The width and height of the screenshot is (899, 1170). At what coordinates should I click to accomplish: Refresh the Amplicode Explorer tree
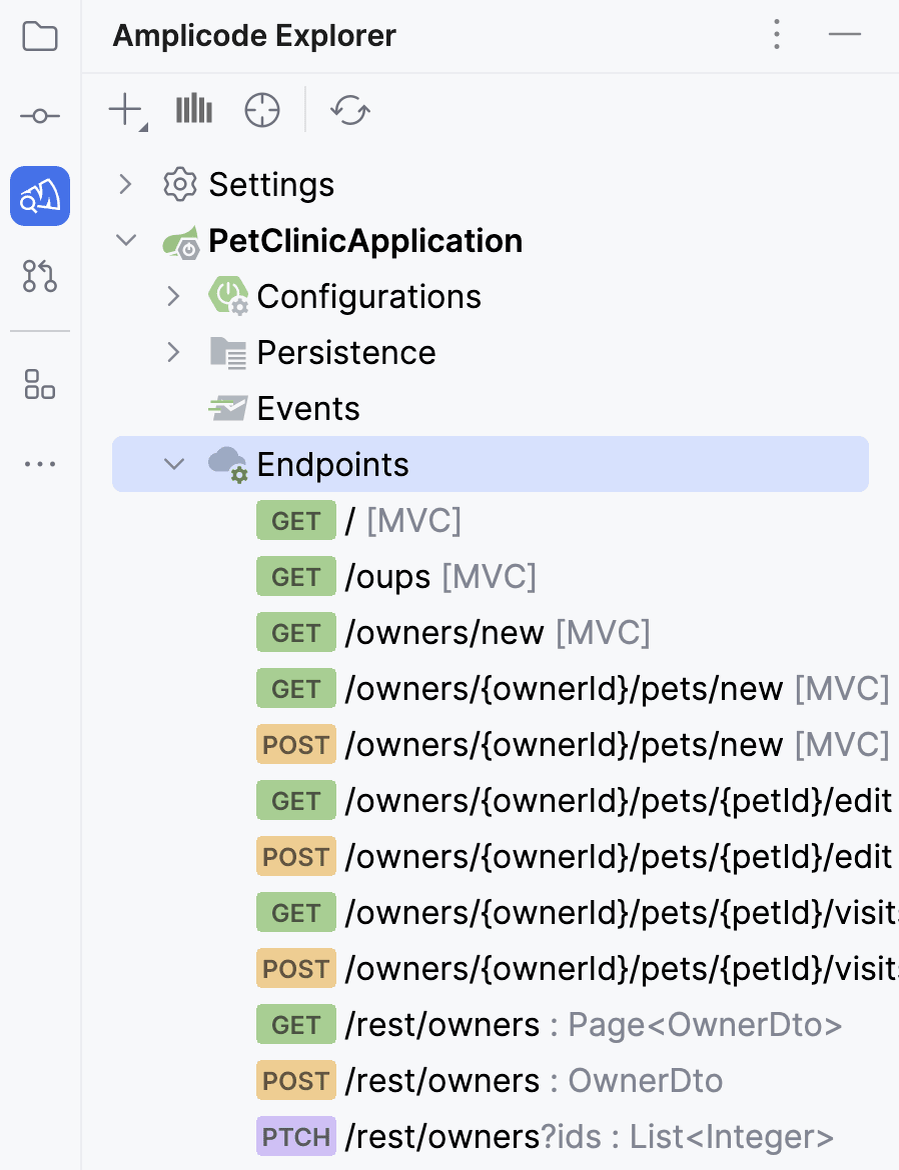click(350, 110)
